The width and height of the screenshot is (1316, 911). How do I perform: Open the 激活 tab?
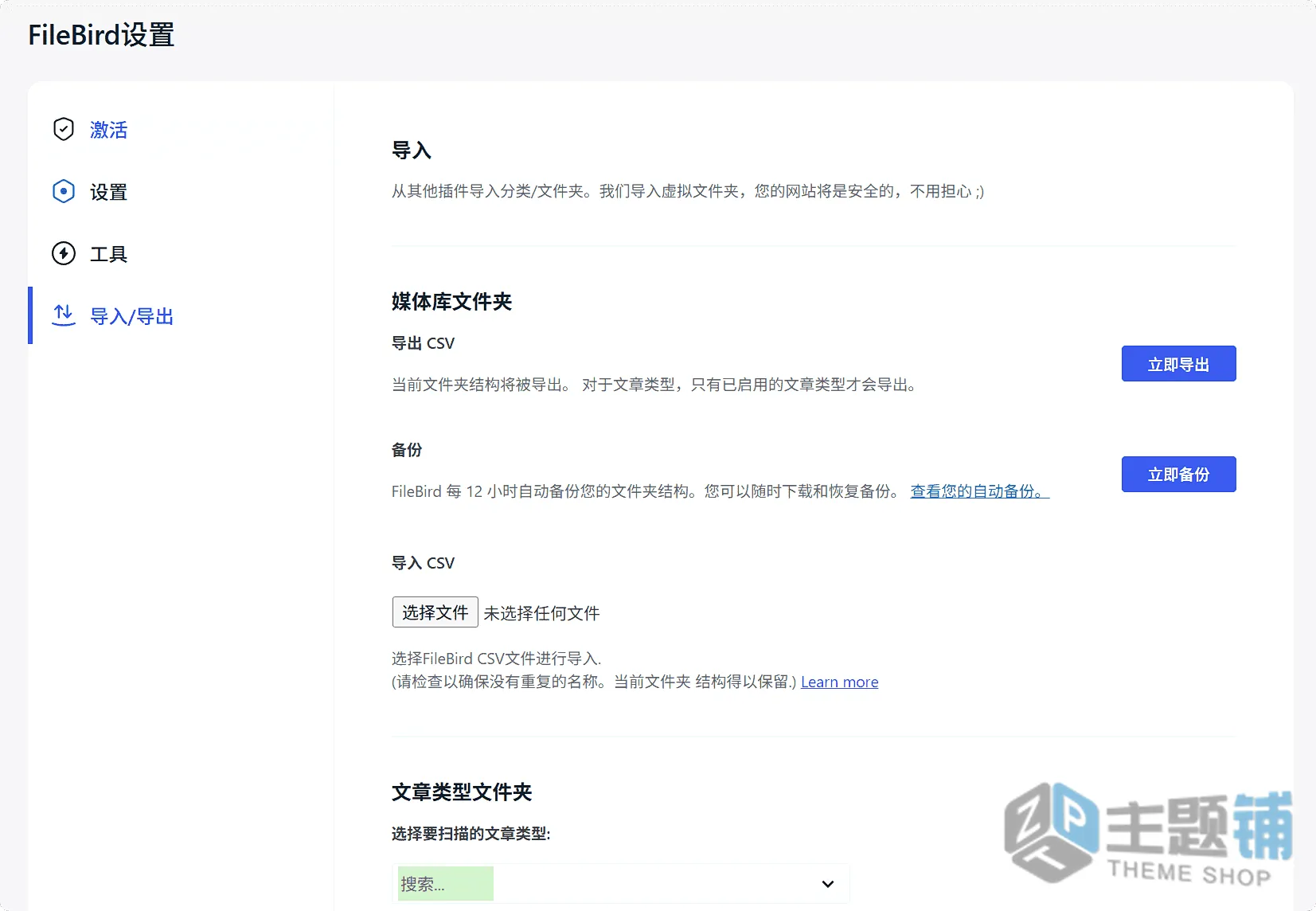point(108,129)
